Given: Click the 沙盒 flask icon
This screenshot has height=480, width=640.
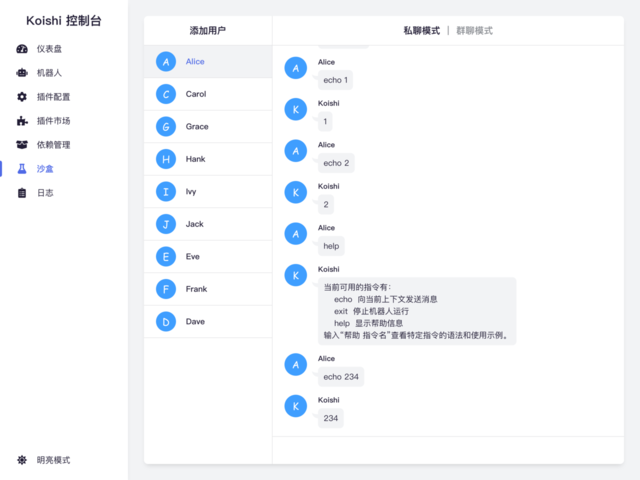Looking at the screenshot, I should (x=23, y=169).
